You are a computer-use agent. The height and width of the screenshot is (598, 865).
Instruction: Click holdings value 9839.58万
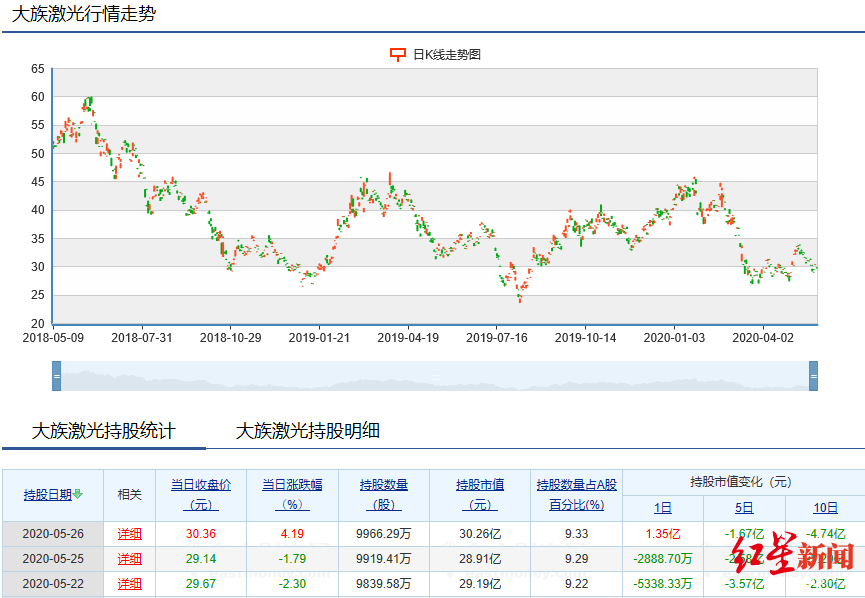click(x=384, y=584)
